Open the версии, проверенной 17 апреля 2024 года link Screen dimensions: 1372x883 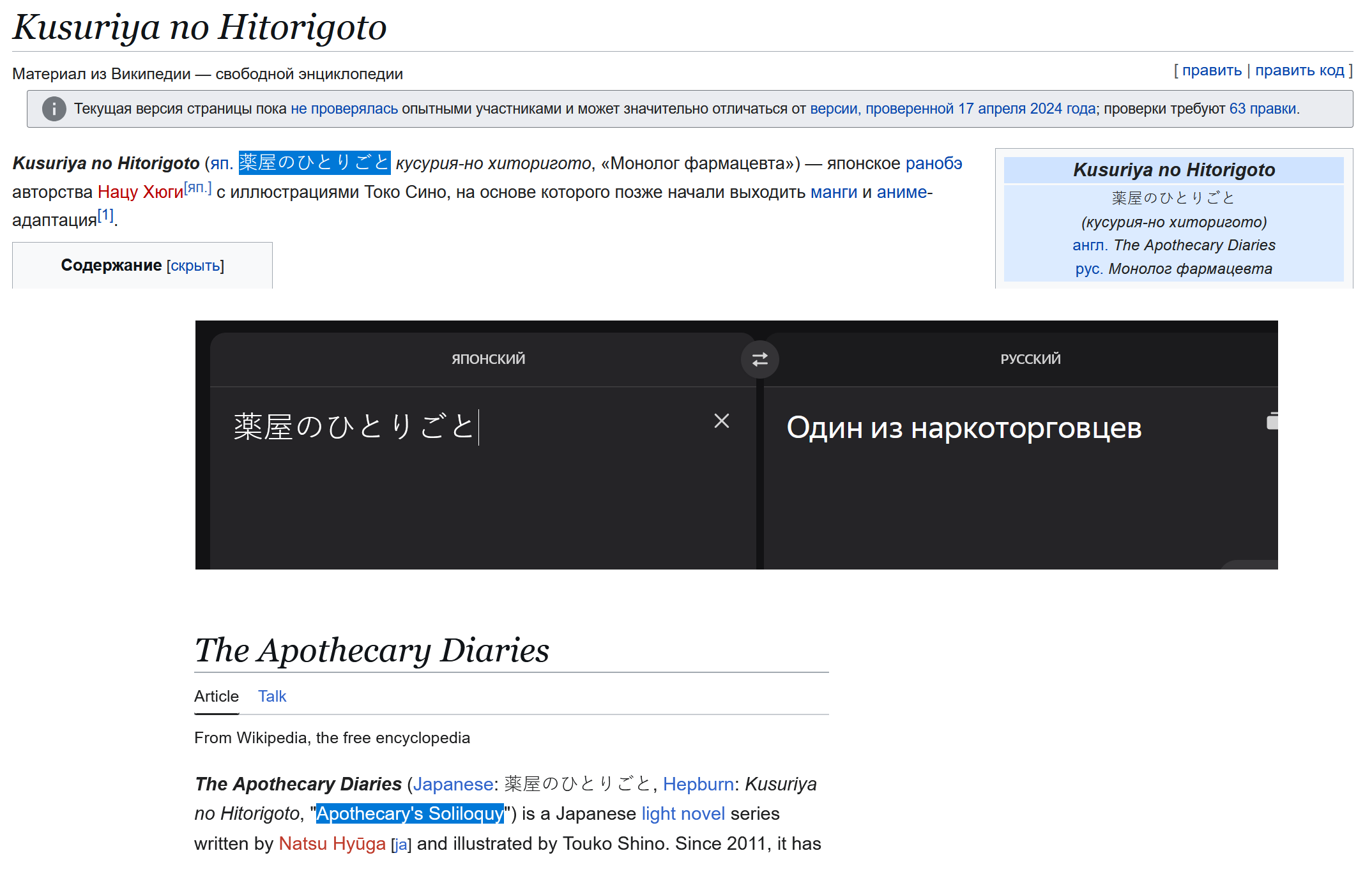click(x=953, y=109)
